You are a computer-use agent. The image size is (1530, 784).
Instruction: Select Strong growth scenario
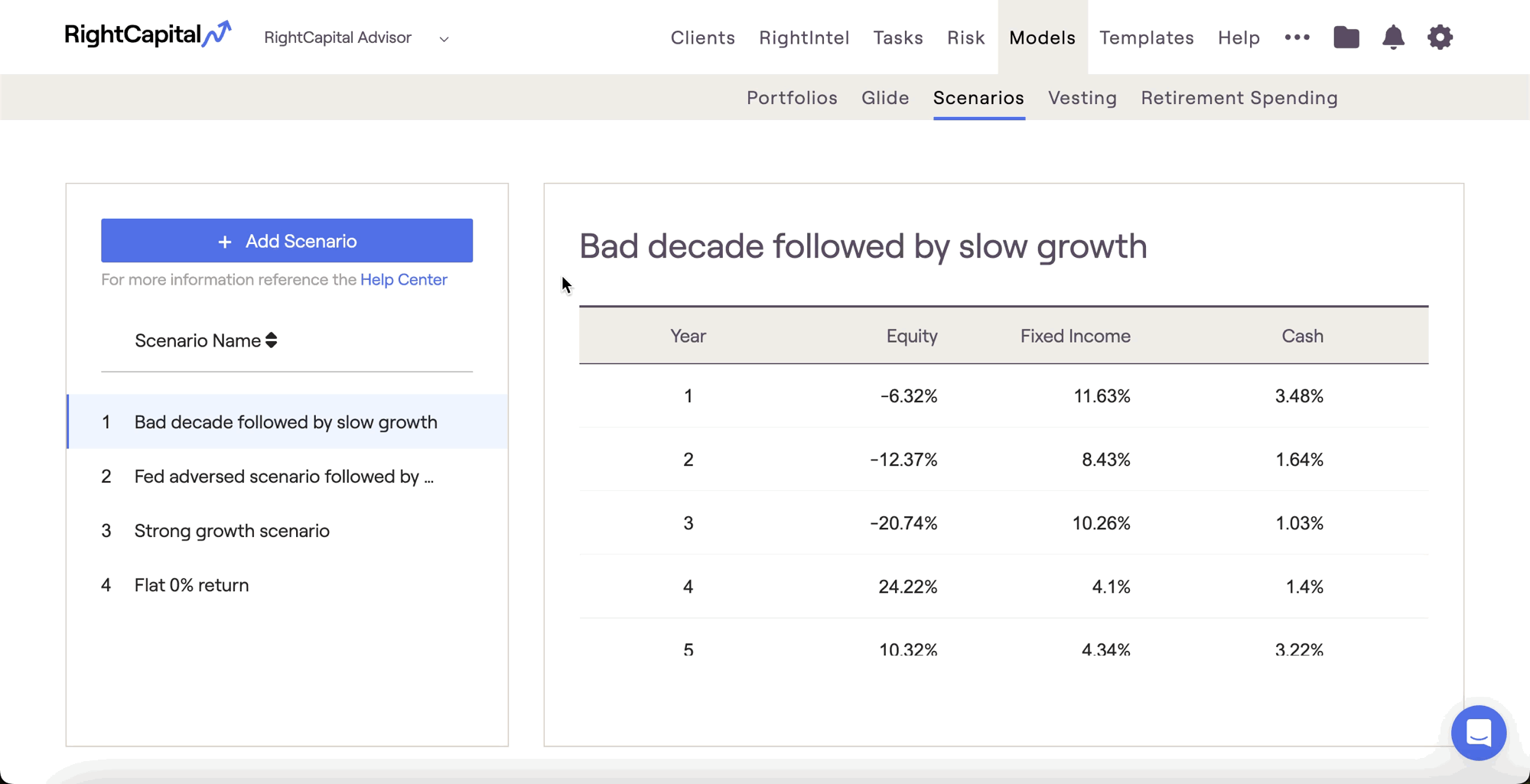click(232, 531)
